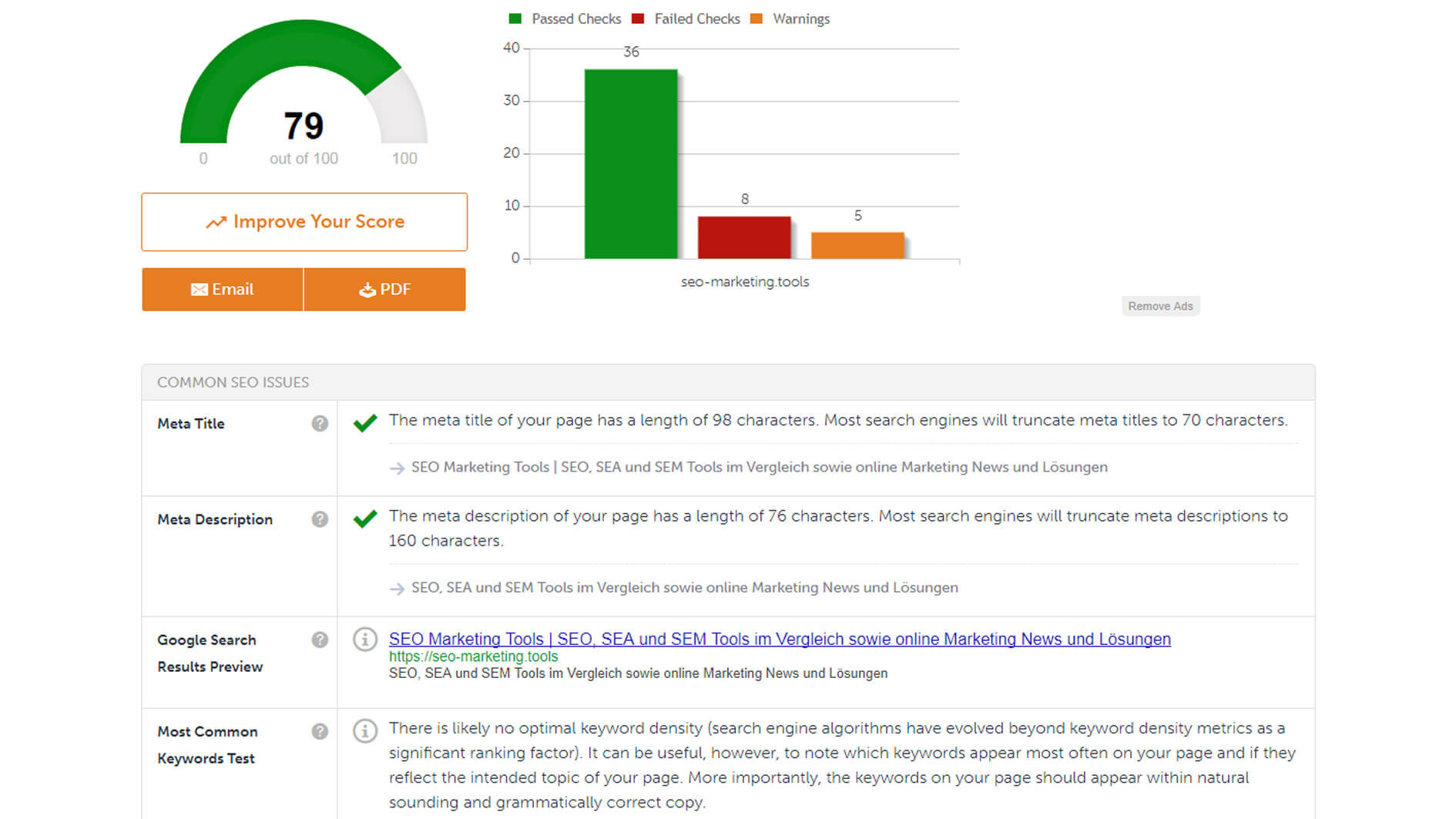Click the green checkmark beside Meta Title
The image size is (1456, 819).
click(x=365, y=423)
